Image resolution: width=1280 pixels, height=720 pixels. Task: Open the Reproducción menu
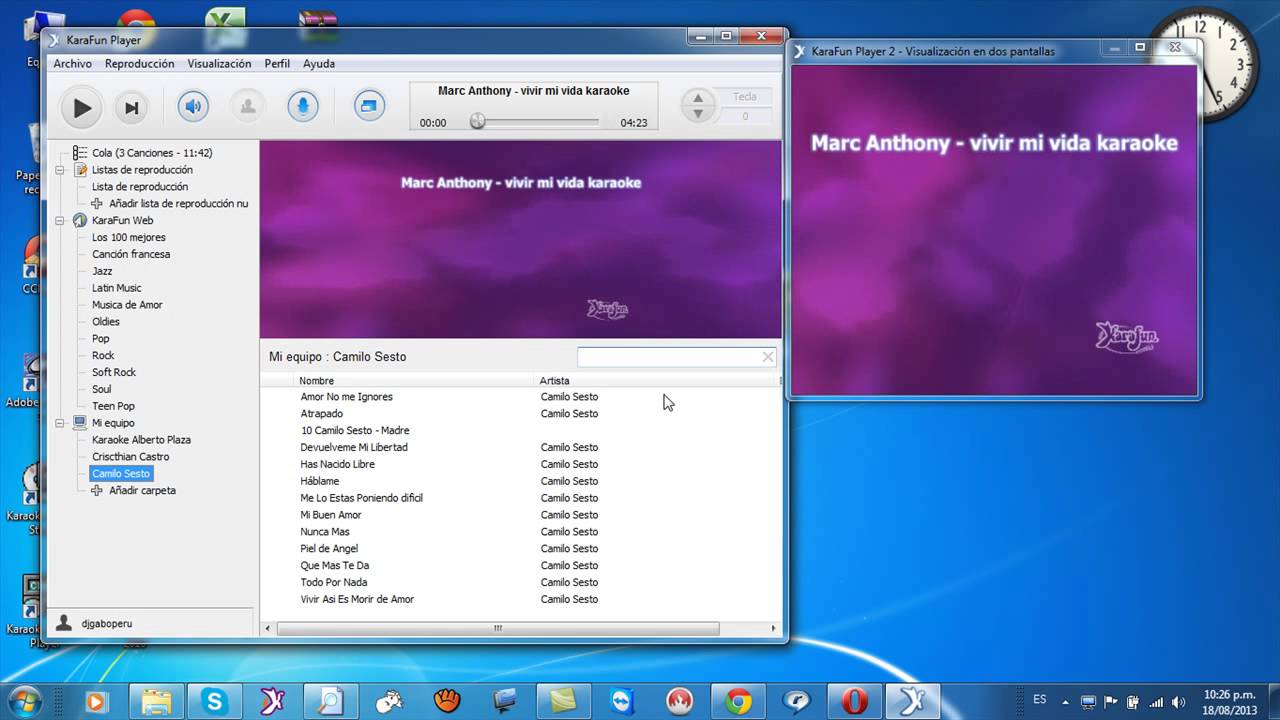[x=139, y=63]
